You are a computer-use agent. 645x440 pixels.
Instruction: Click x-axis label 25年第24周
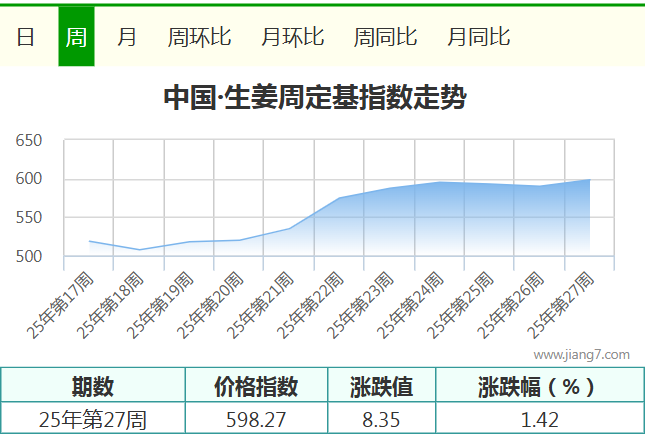[410, 305]
